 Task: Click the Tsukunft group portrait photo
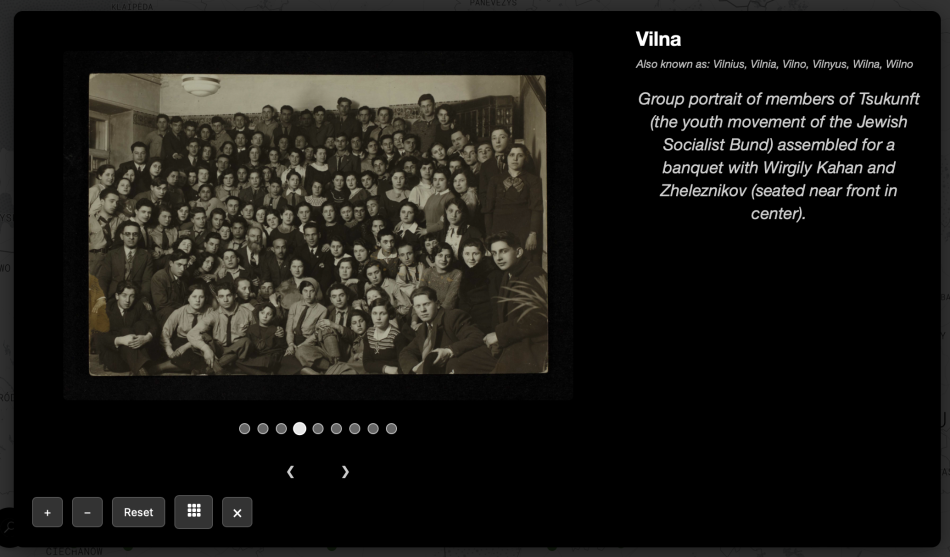(x=318, y=225)
